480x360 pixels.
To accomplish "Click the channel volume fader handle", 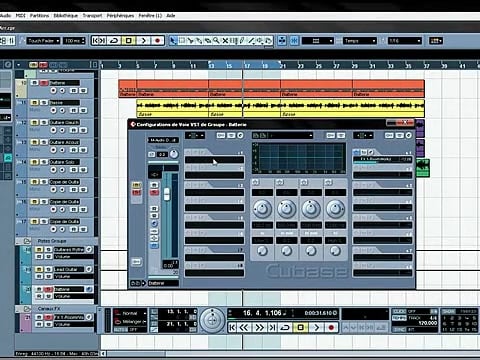I will (166, 194).
